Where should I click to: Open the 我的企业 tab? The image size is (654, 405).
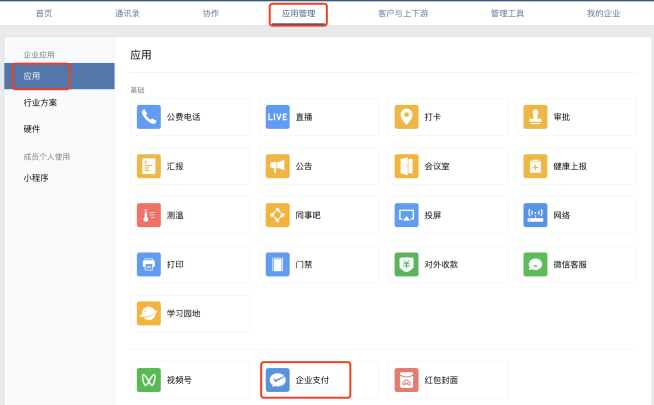pyautogui.click(x=603, y=13)
